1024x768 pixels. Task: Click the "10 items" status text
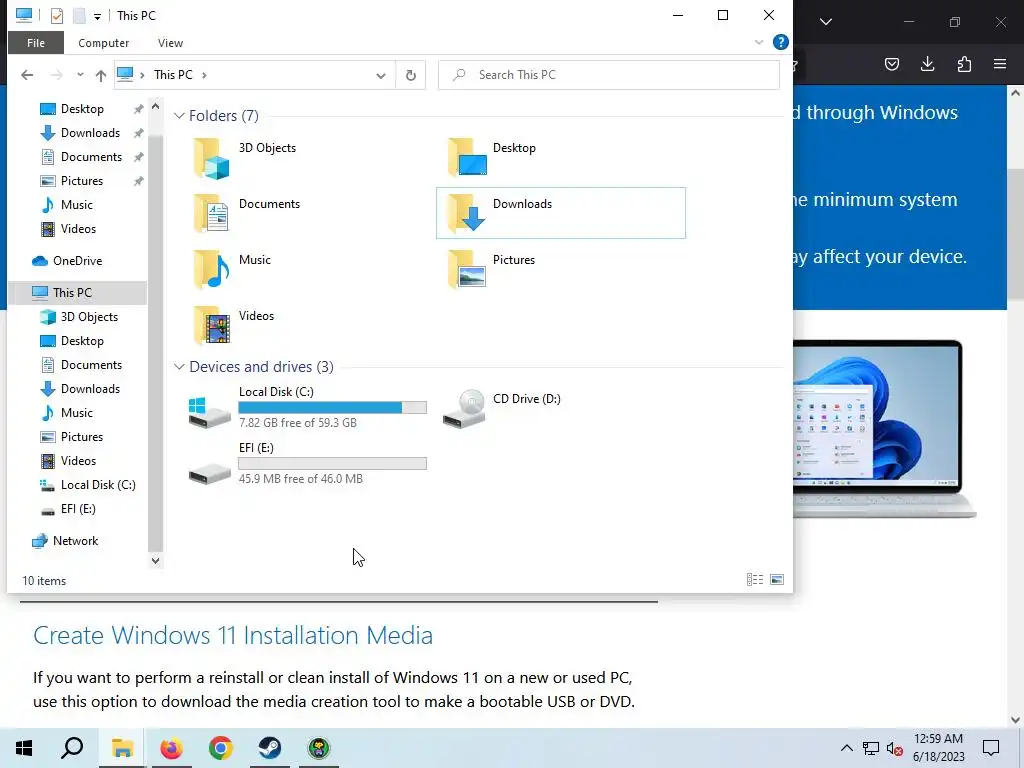click(x=44, y=581)
